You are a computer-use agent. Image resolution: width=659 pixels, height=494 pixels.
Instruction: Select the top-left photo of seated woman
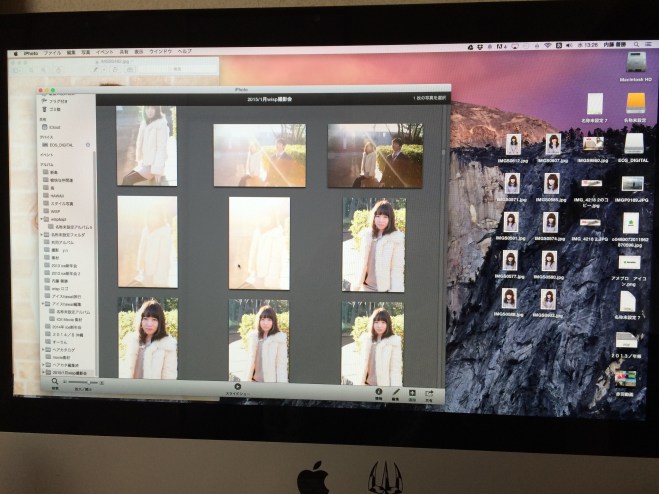146,146
